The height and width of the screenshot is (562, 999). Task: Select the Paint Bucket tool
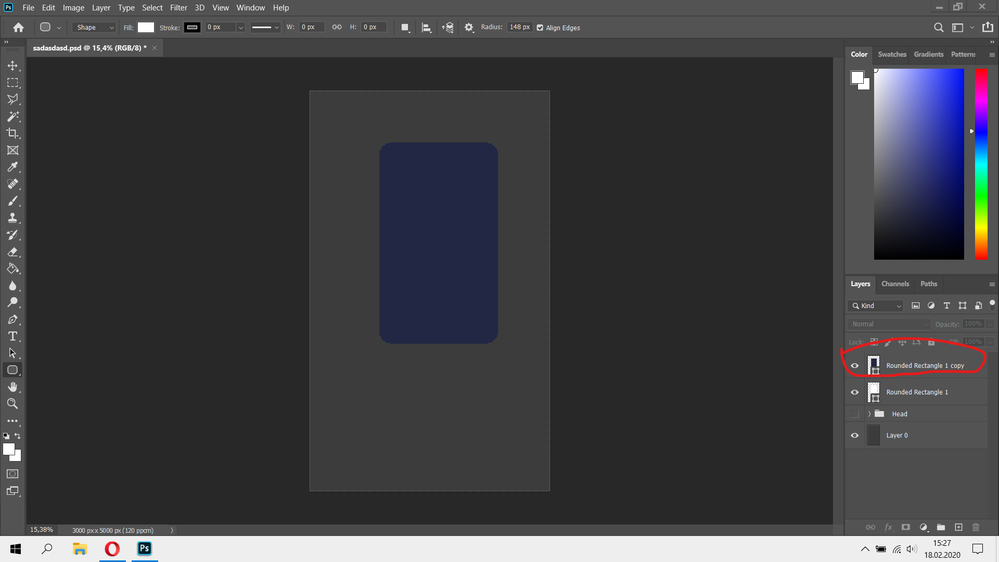click(x=13, y=269)
